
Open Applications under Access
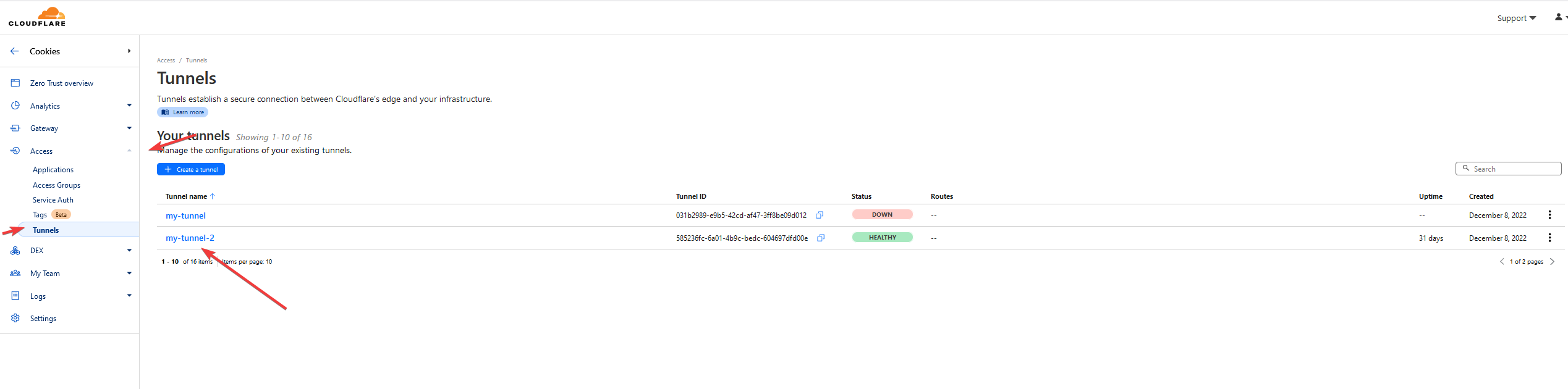tap(53, 170)
